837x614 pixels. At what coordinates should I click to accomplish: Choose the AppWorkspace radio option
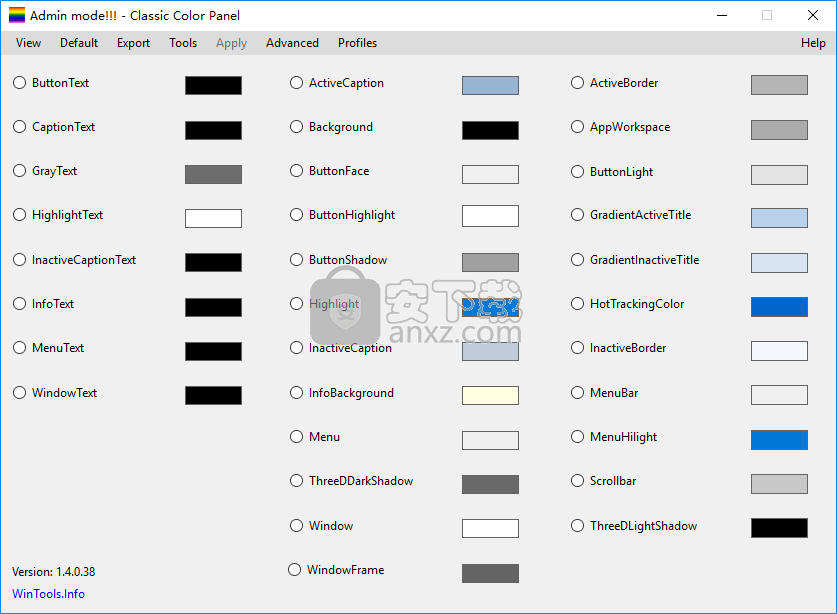(577, 127)
